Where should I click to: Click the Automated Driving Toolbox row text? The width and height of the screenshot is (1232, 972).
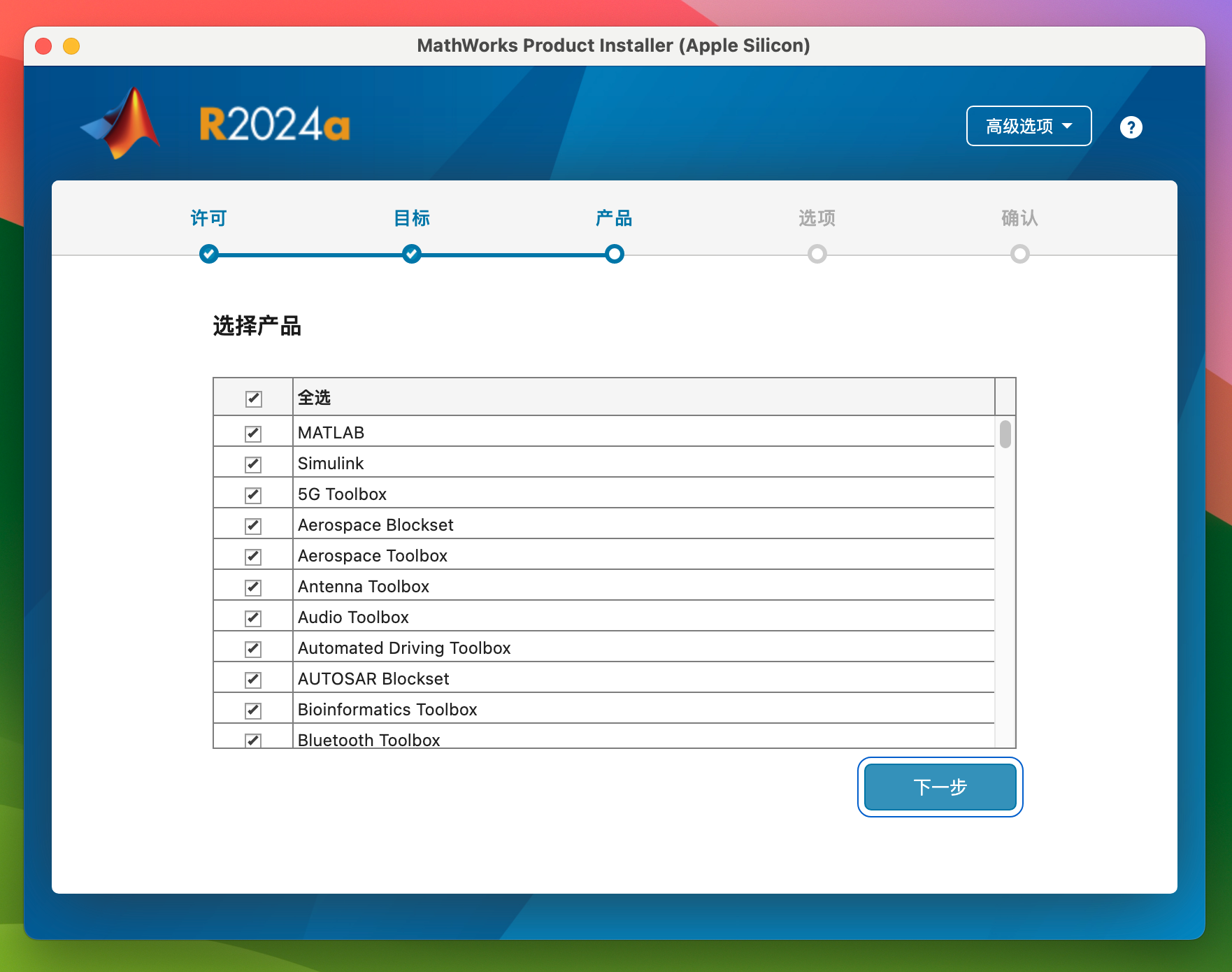click(404, 648)
